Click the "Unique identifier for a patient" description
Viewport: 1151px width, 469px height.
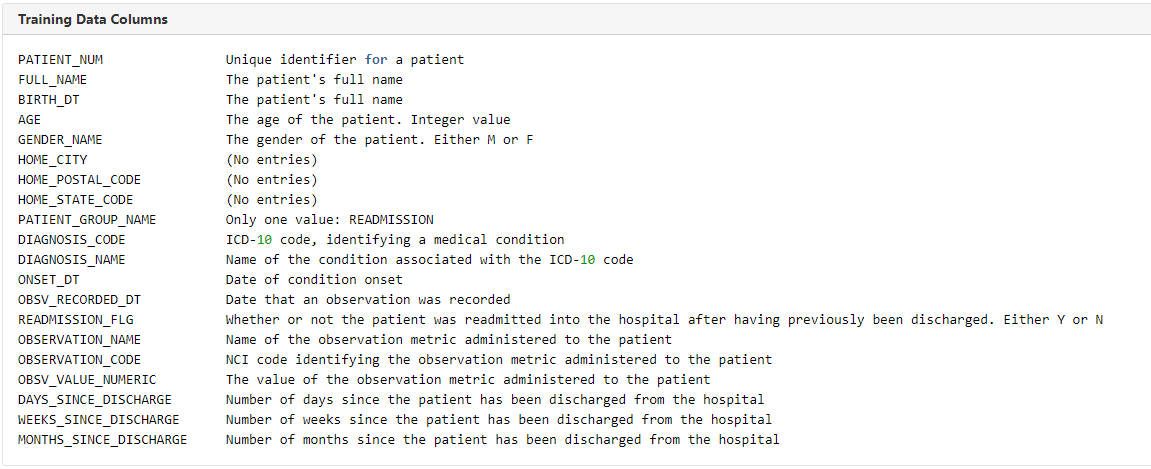(345, 60)
